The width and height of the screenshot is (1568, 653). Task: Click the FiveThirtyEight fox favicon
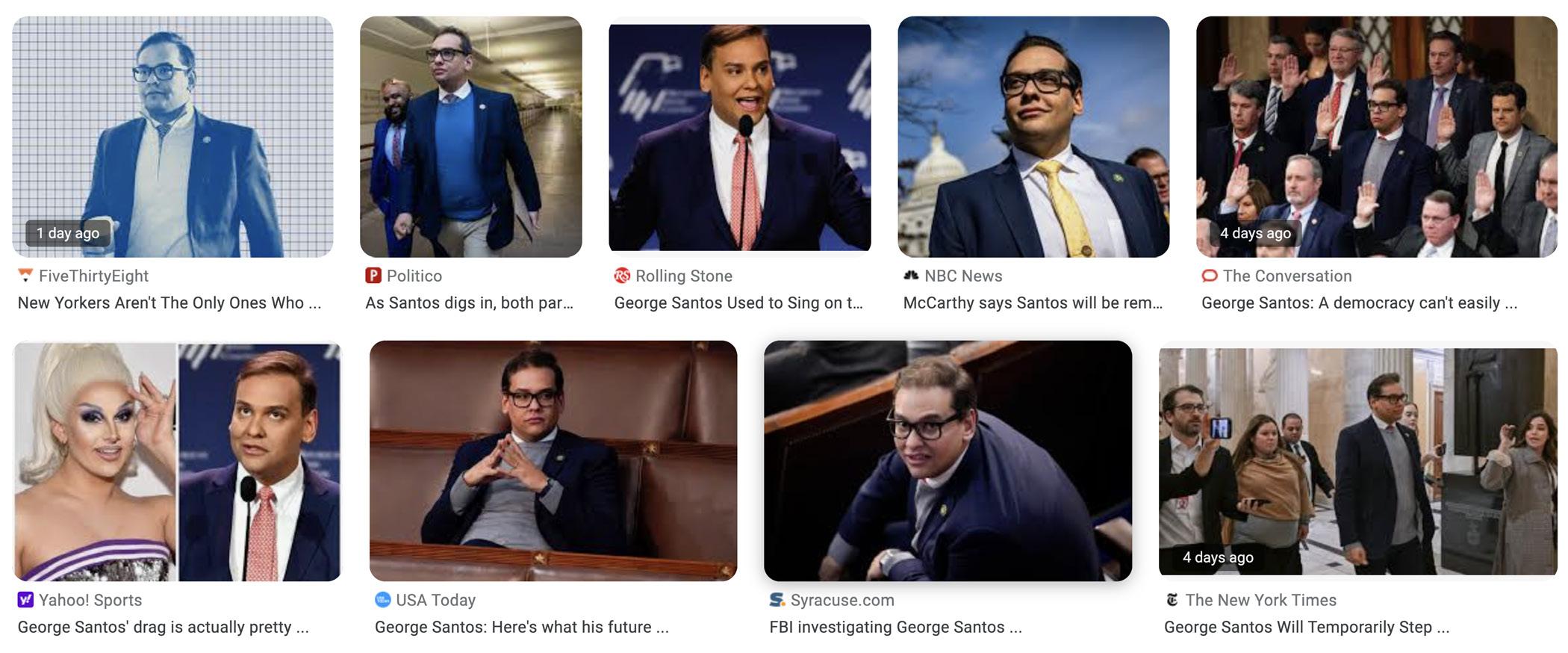pos(25,276)
